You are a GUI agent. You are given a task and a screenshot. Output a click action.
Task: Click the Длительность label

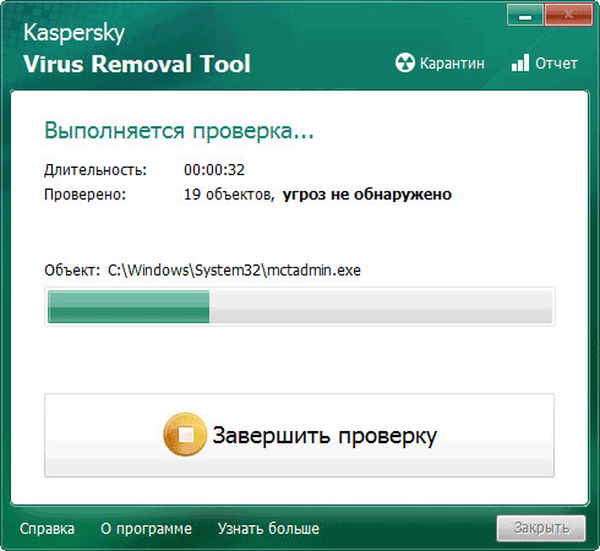point(95,170)
